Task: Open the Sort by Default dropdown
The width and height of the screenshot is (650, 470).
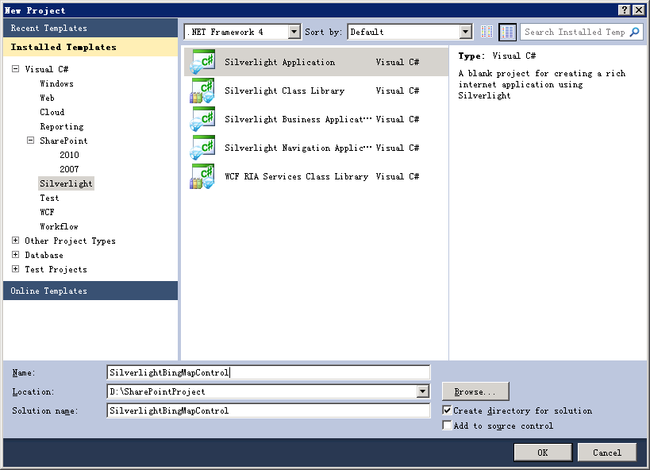Action: 466,32
